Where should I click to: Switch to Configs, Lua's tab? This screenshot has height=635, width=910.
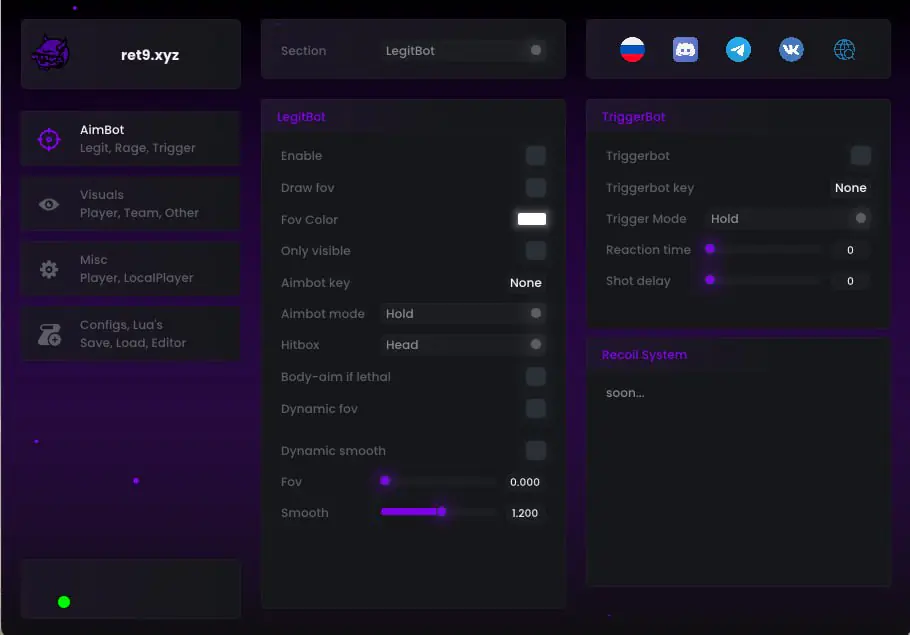(x=131, y=334)
